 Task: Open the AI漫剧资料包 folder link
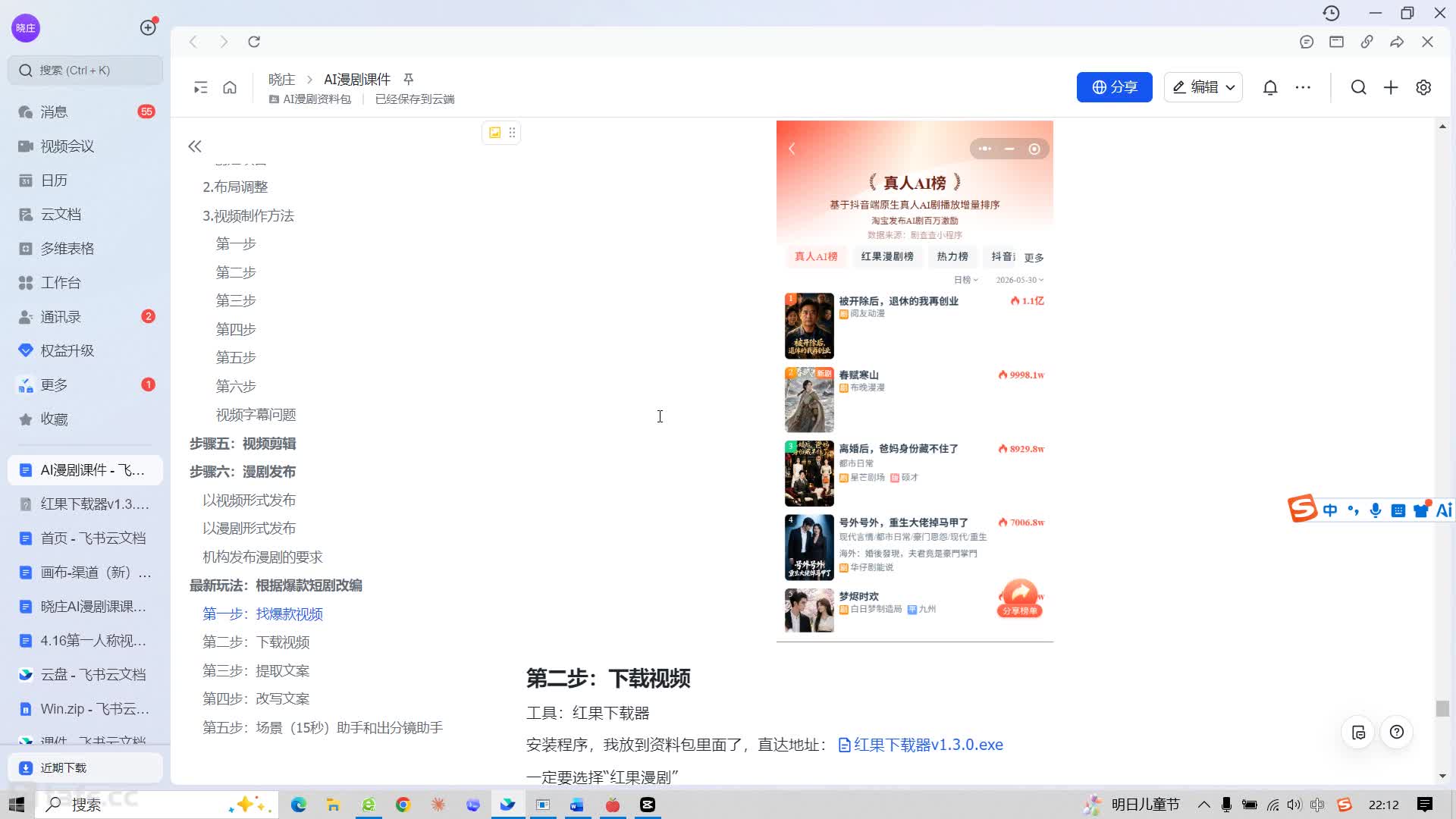tap(310, 99)
